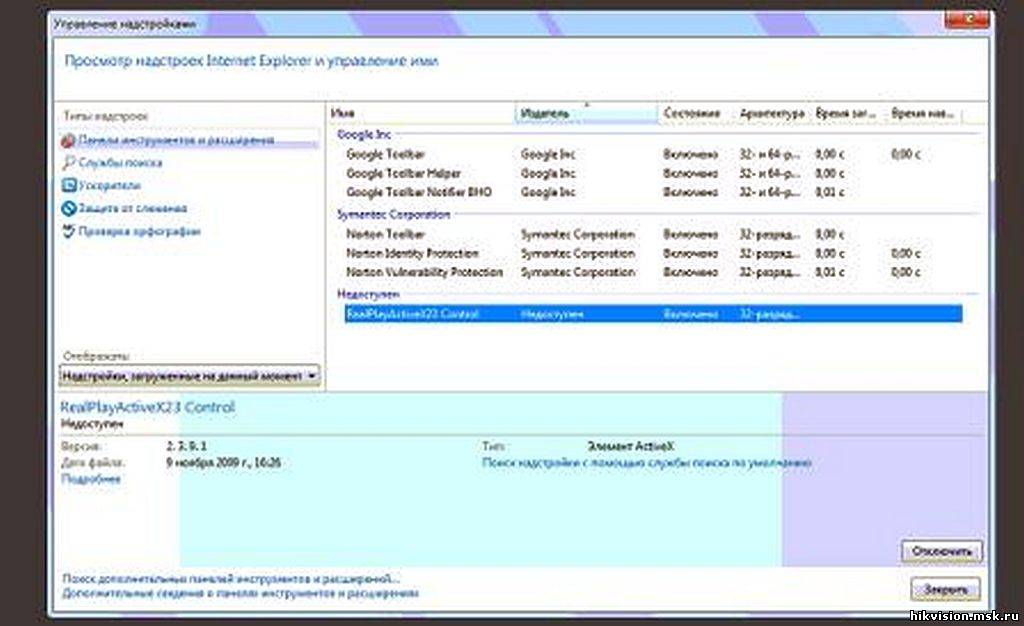Click publisher Symantec Corporation for Norton Identity Protection
The height and width of the screenshot is (626, 1024).
point(577,253)
